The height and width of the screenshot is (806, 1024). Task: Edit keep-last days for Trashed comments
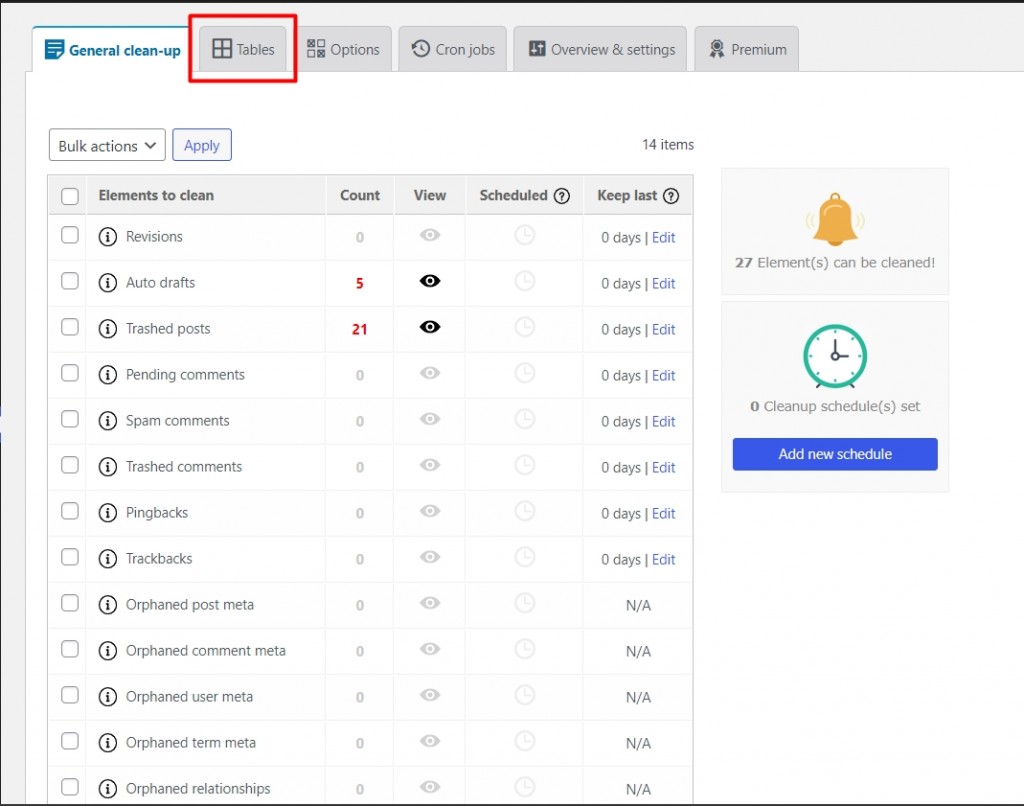click(x=664, y=468)
